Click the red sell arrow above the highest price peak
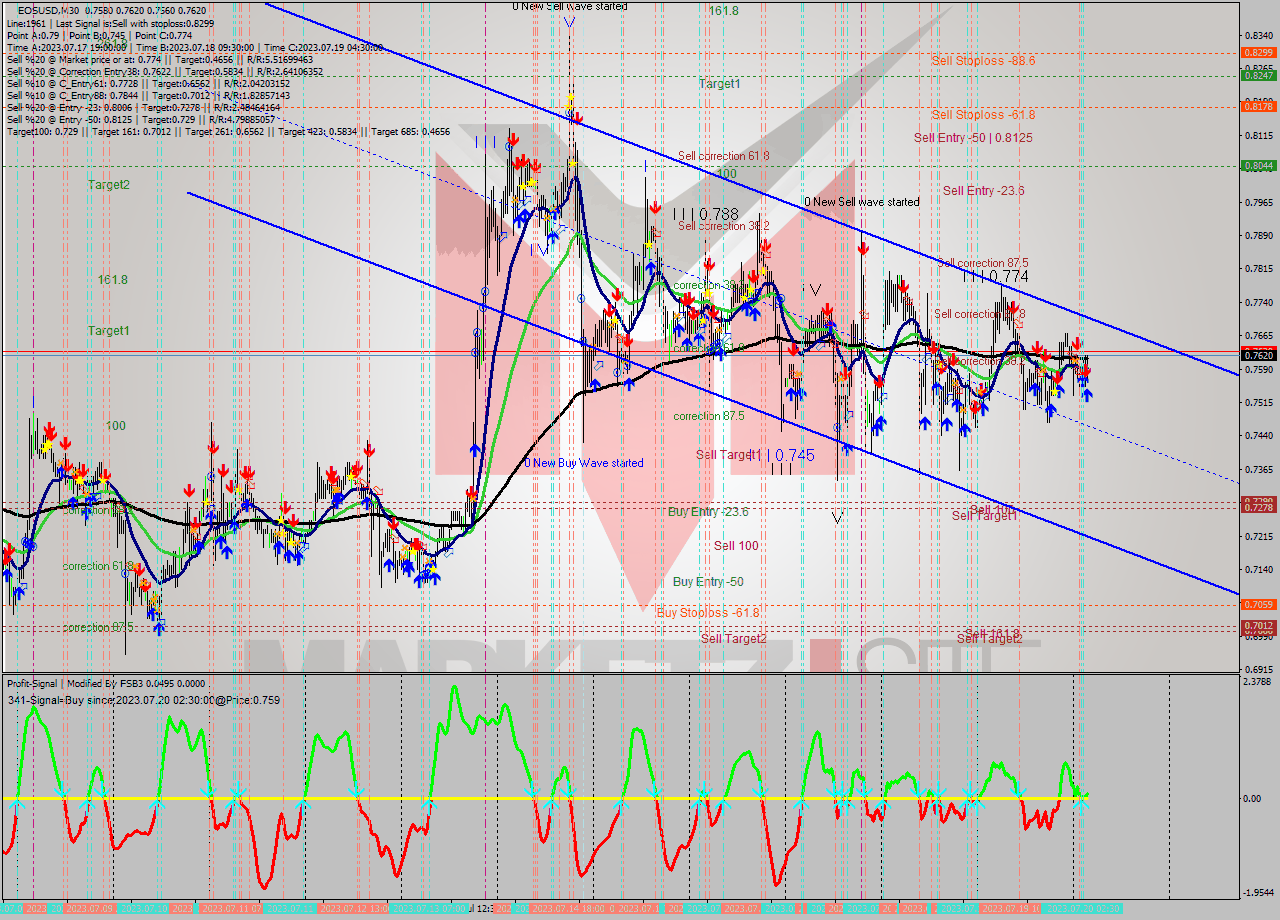1280x920 pixels. tap(577, 118)
